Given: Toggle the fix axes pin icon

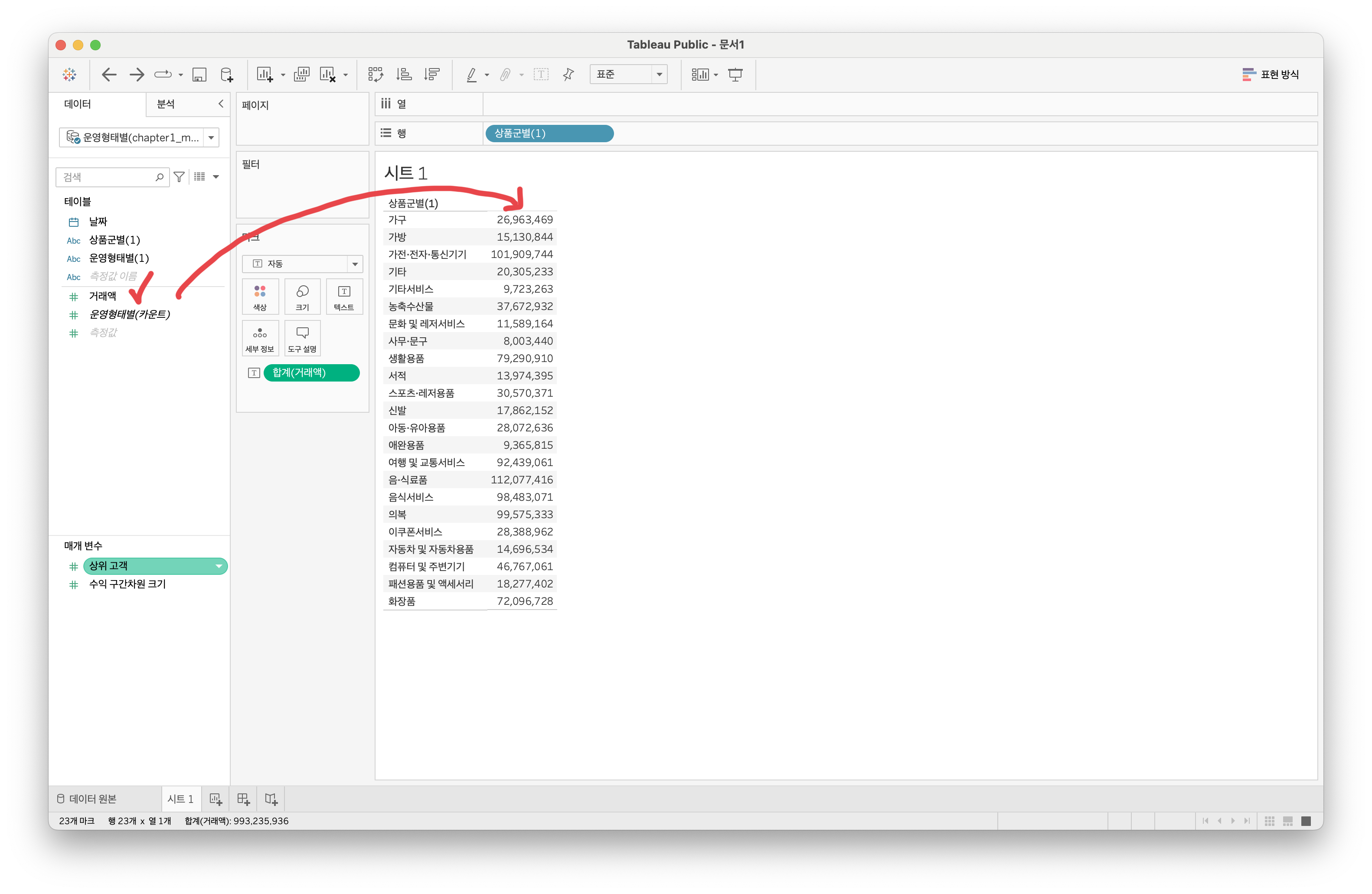Looking at the screenshot, I should (x=568, y=75).
